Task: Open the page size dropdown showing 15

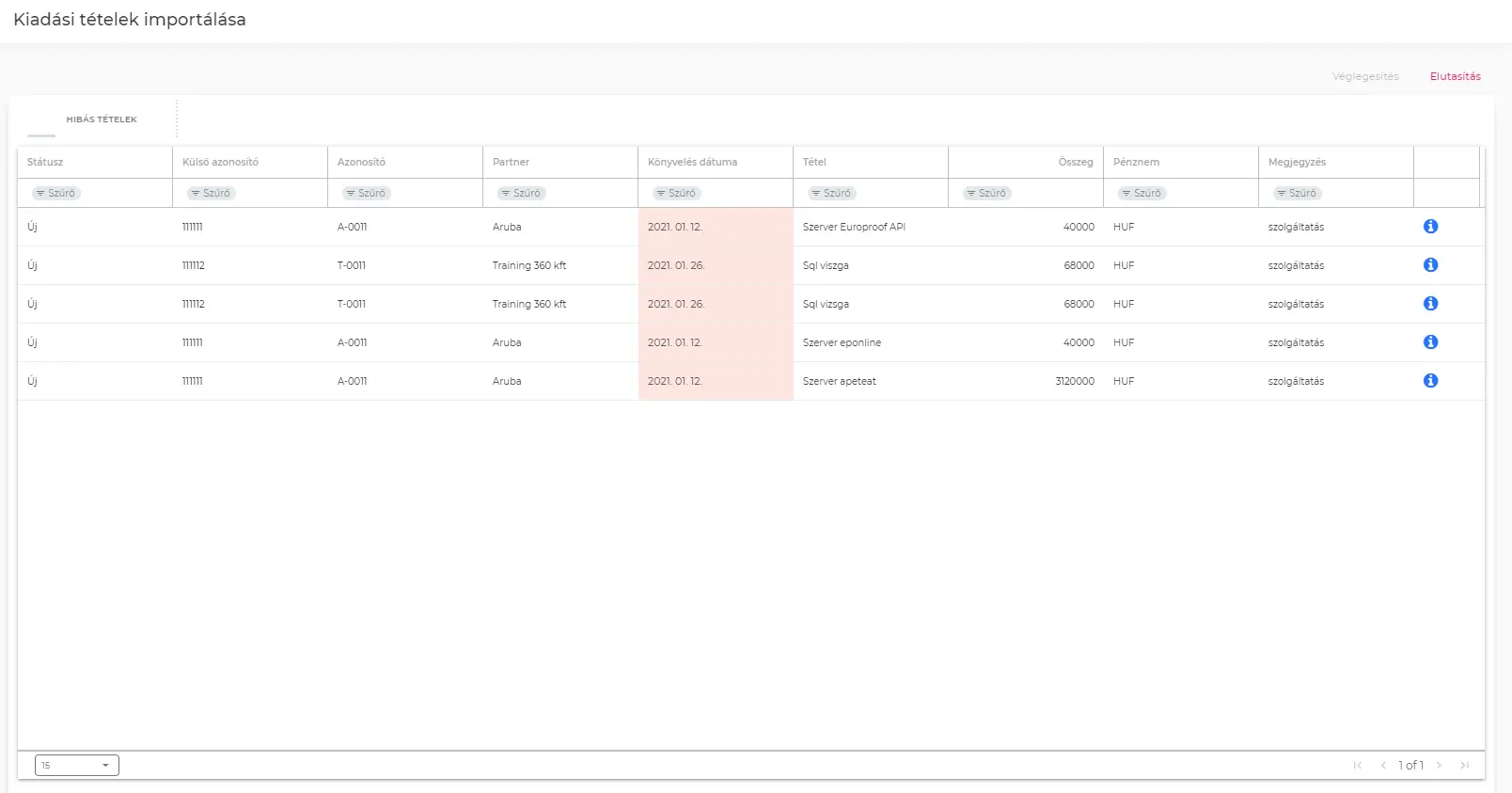Action: 77,766
